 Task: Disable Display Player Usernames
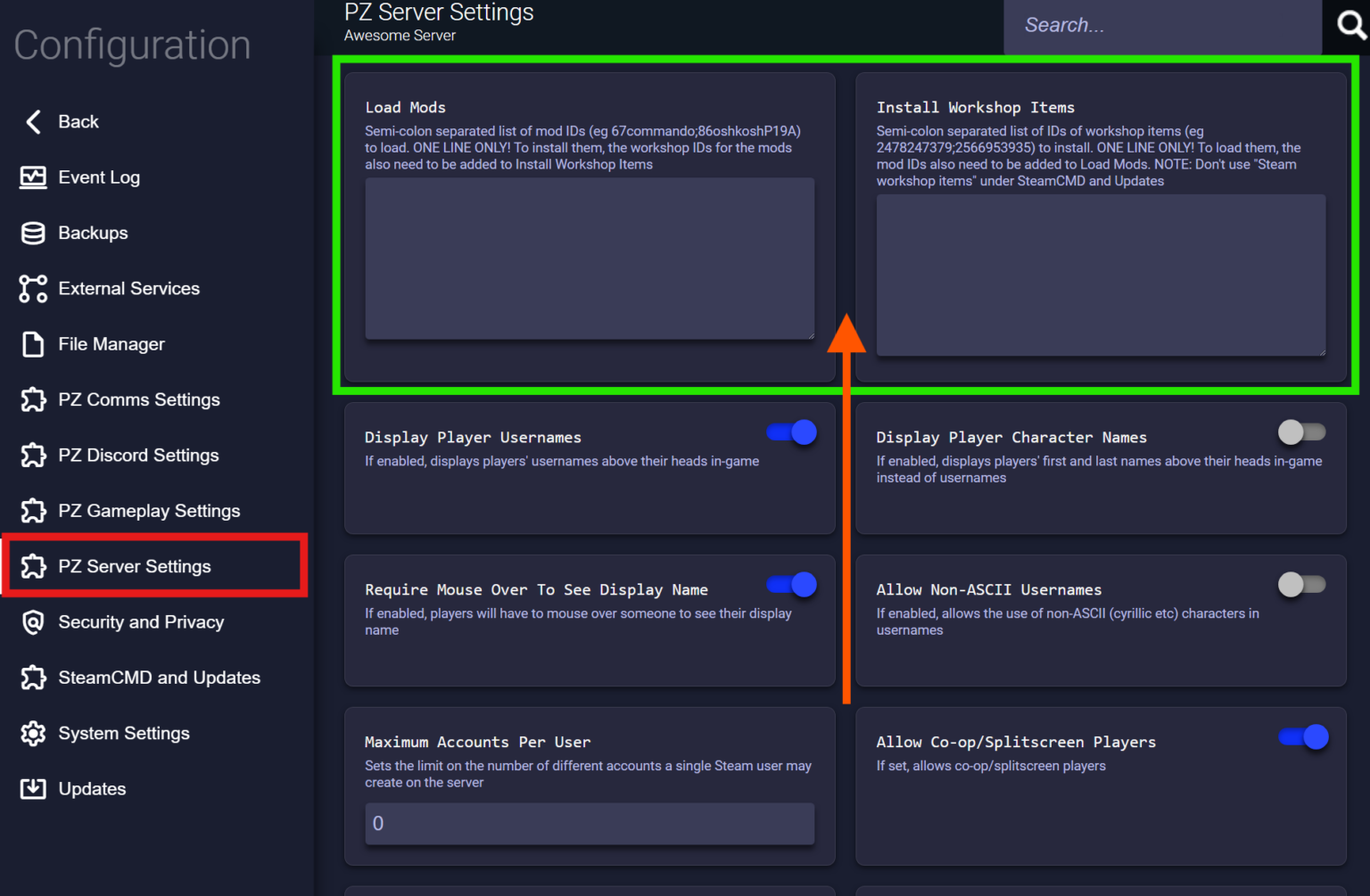pyautogui.click(x=790, y=432)
